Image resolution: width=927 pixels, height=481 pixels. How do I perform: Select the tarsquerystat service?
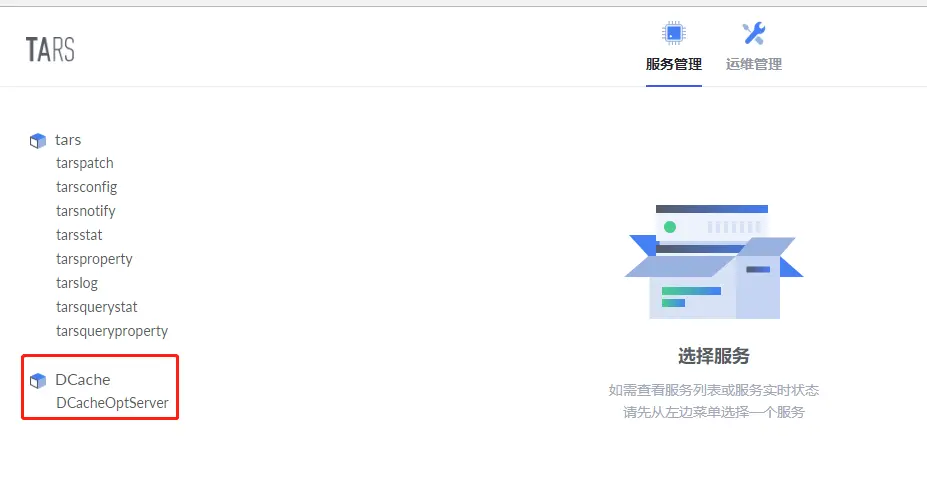click(96, 307)
